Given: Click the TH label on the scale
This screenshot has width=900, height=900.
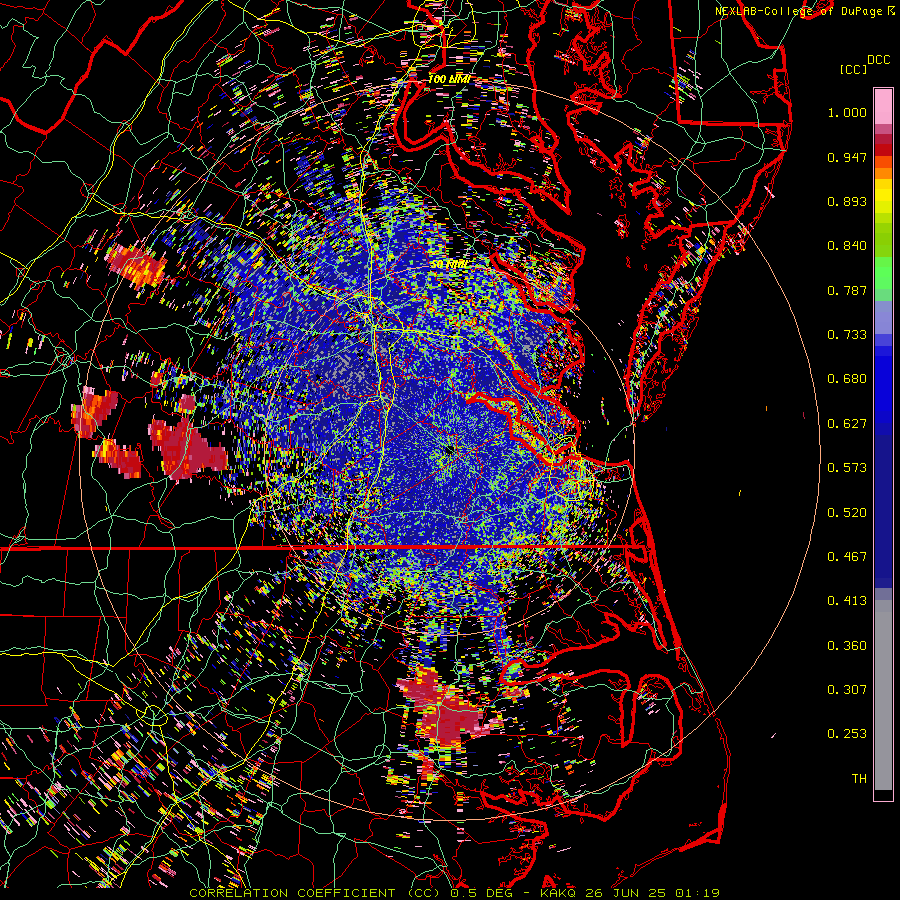Looking at the screenshot, I should pos(859,779).
